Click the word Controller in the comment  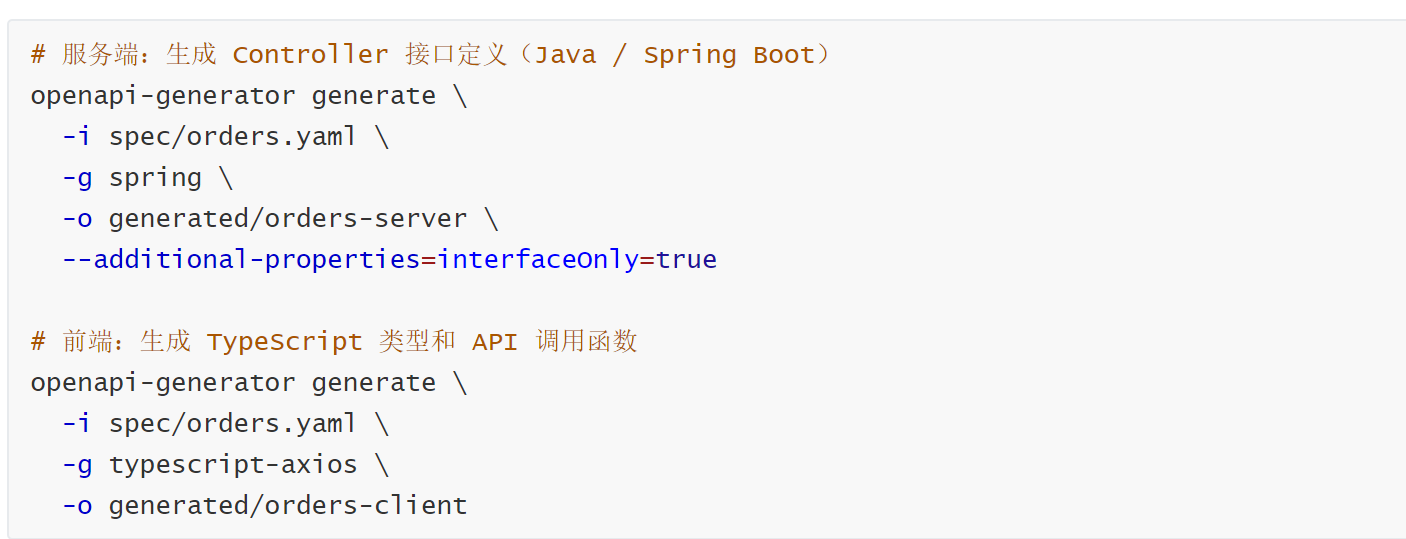pos(310,55)
